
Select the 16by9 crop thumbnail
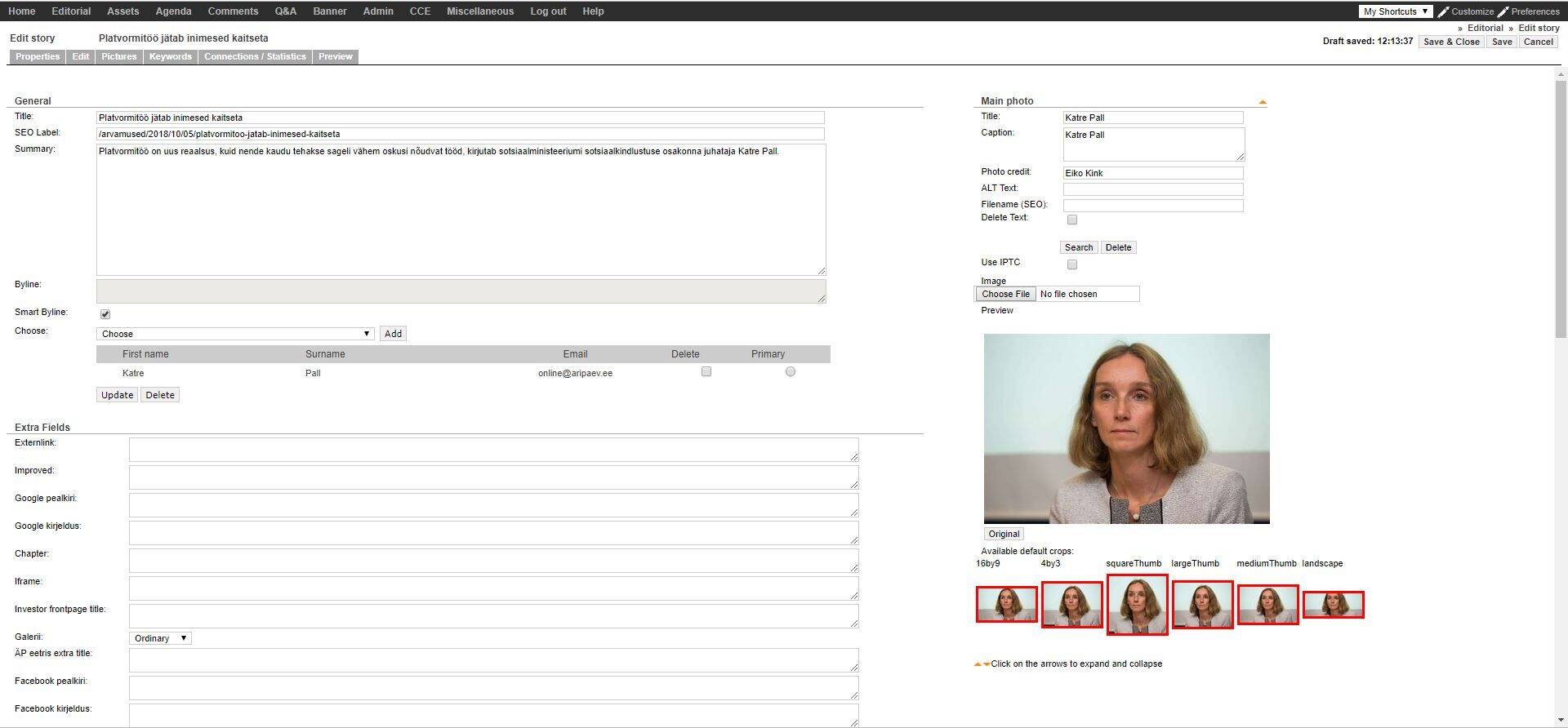(x=1006, y=605)
